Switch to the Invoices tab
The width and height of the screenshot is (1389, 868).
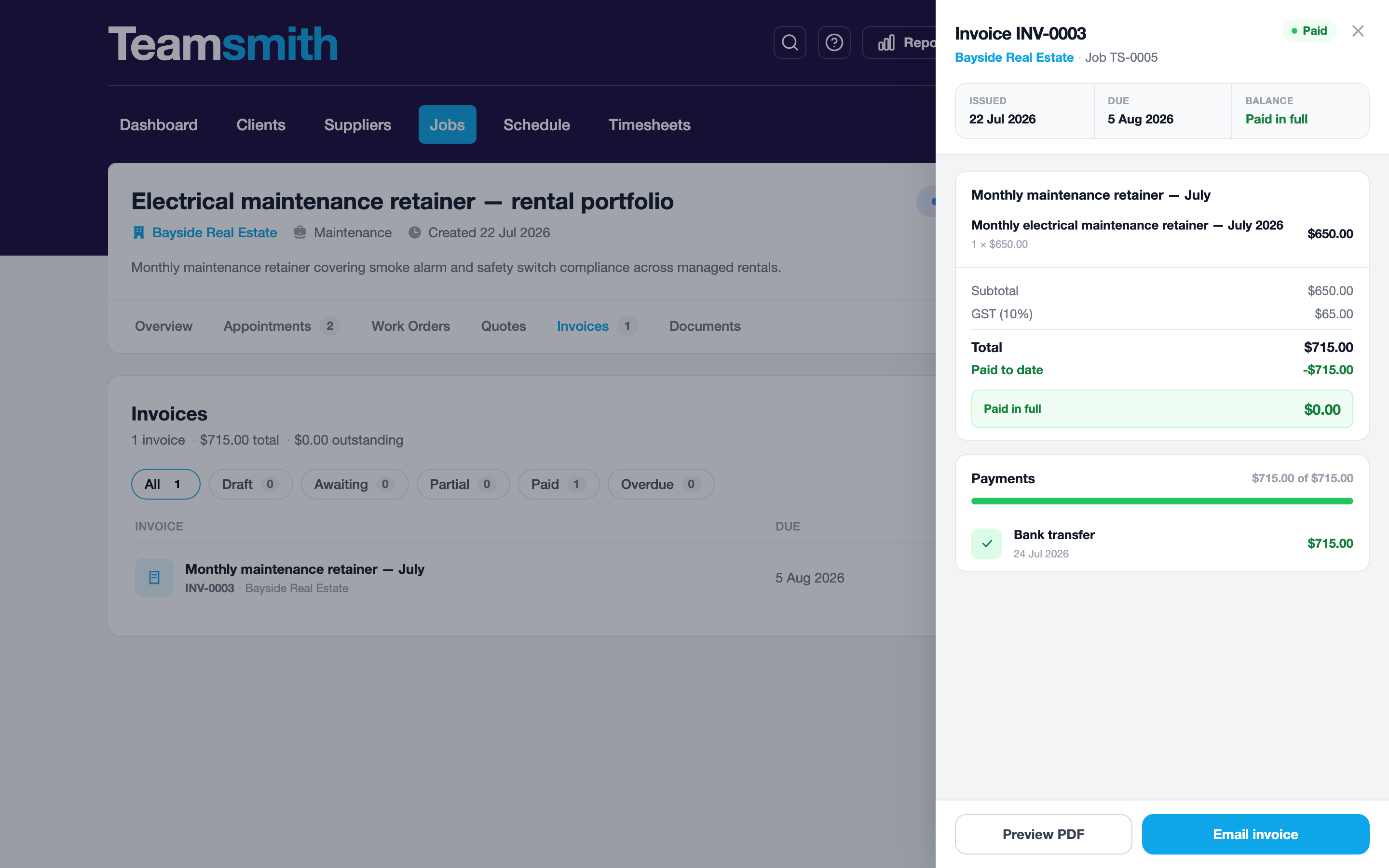(597, 326)
